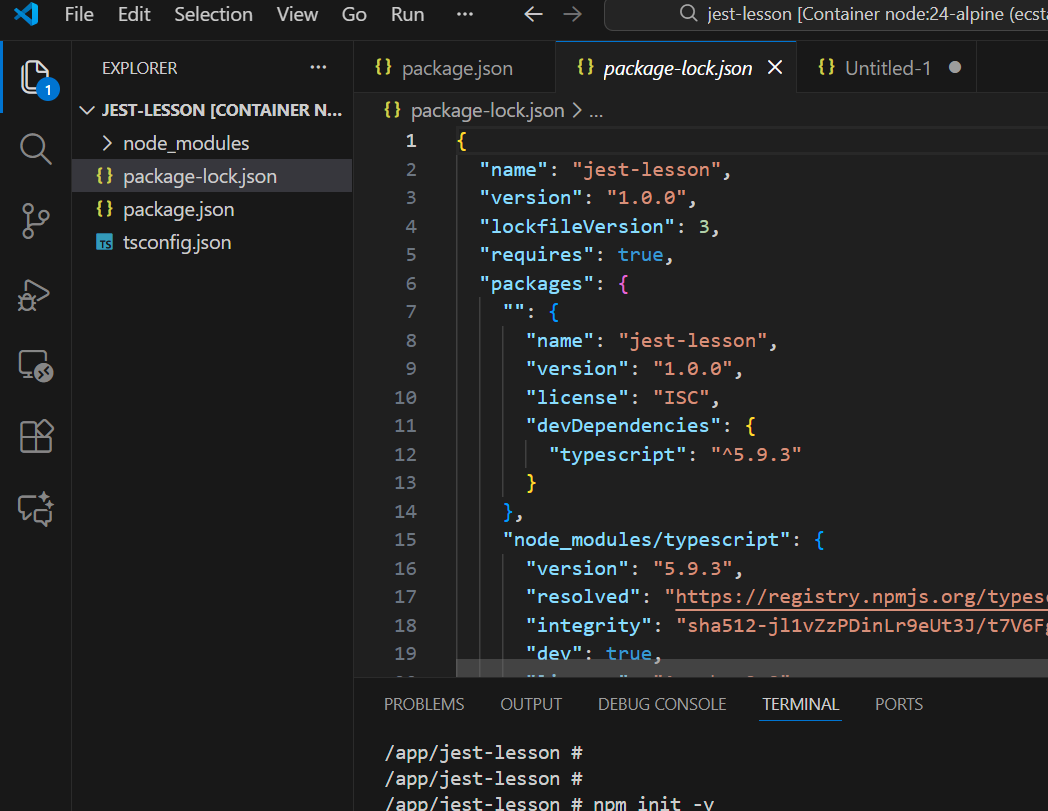Image resolution: width=1048 pixels, height=811 pixels.
Task: Open the Explorer view in activity bar
Action: point(35,78)
